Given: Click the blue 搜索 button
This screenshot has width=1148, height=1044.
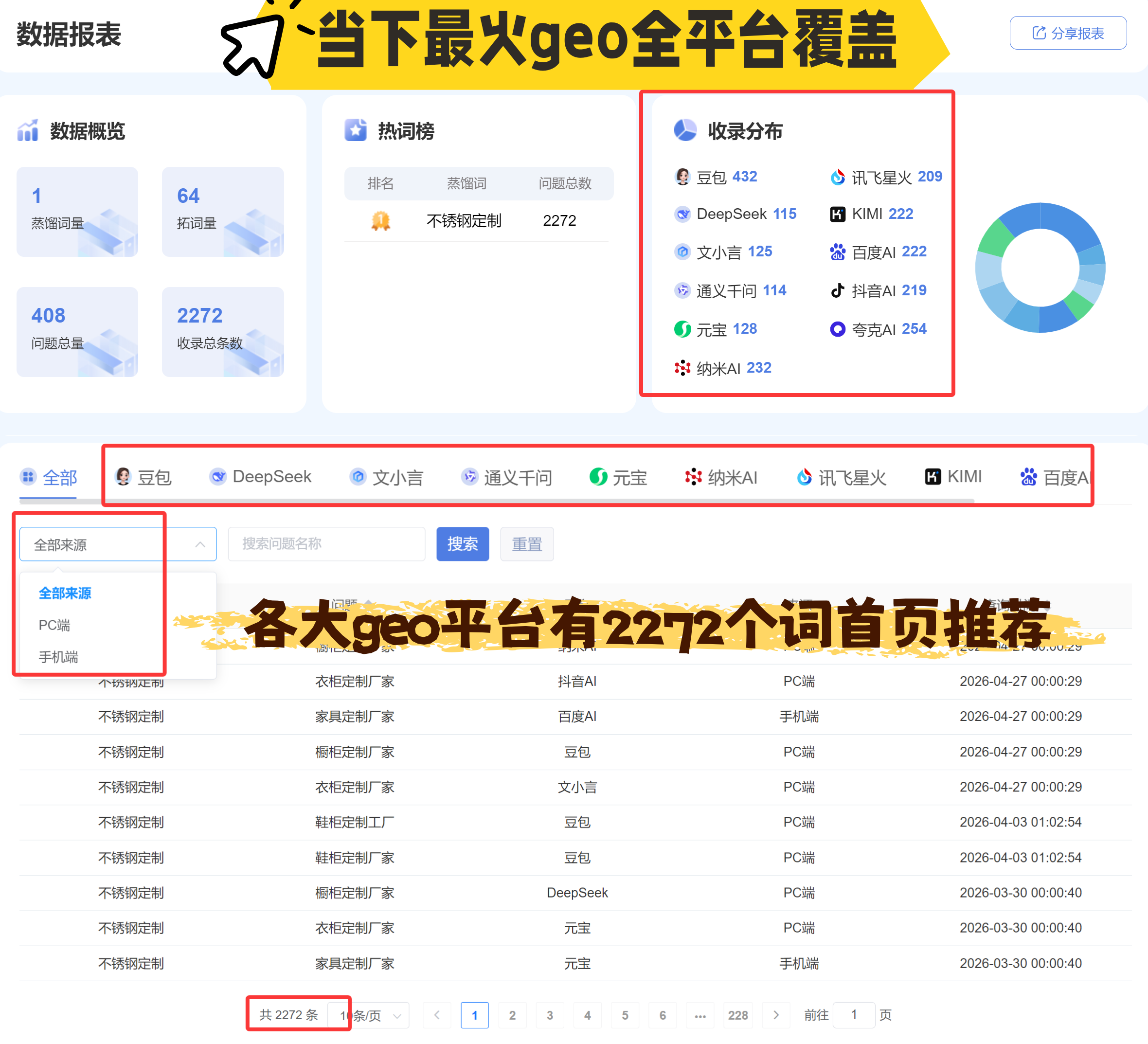Looking at the screenshot, I should click(x=463, y=544).
